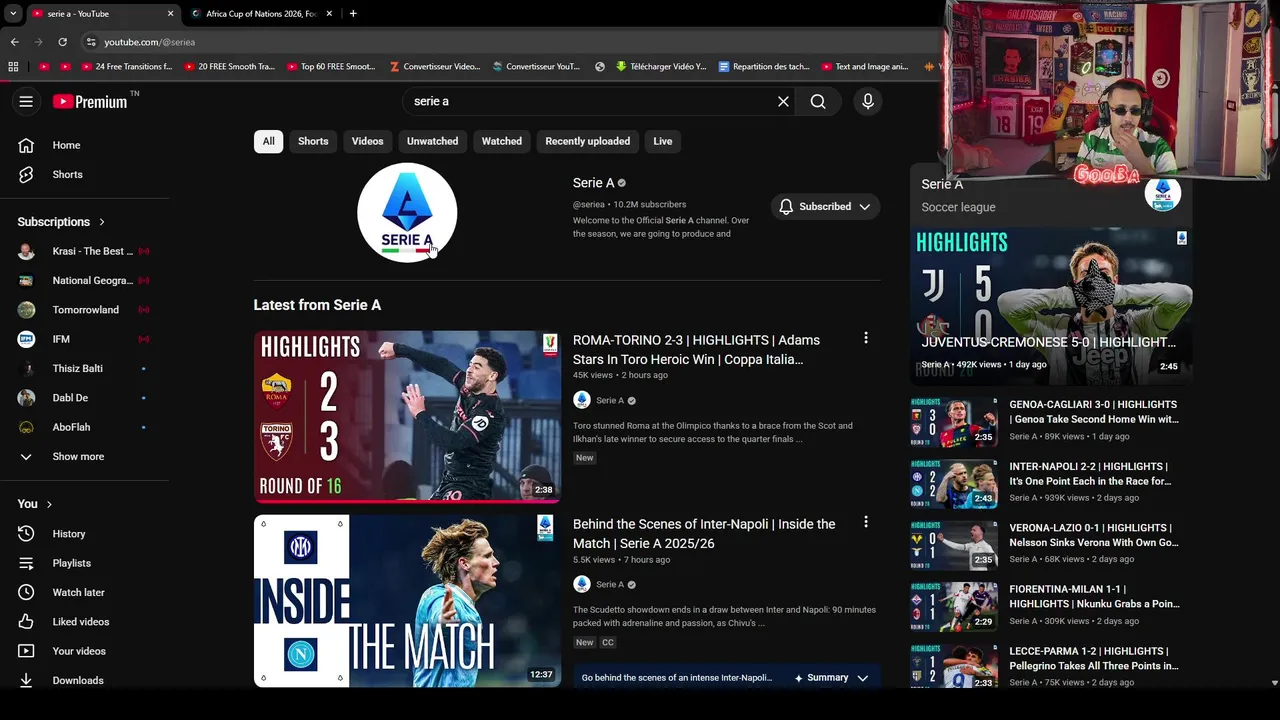Open the VERONA-LAZIO 0-1 highlights video
The width and height of the screenshot is (1280, 720).
tap(1050, 543)
